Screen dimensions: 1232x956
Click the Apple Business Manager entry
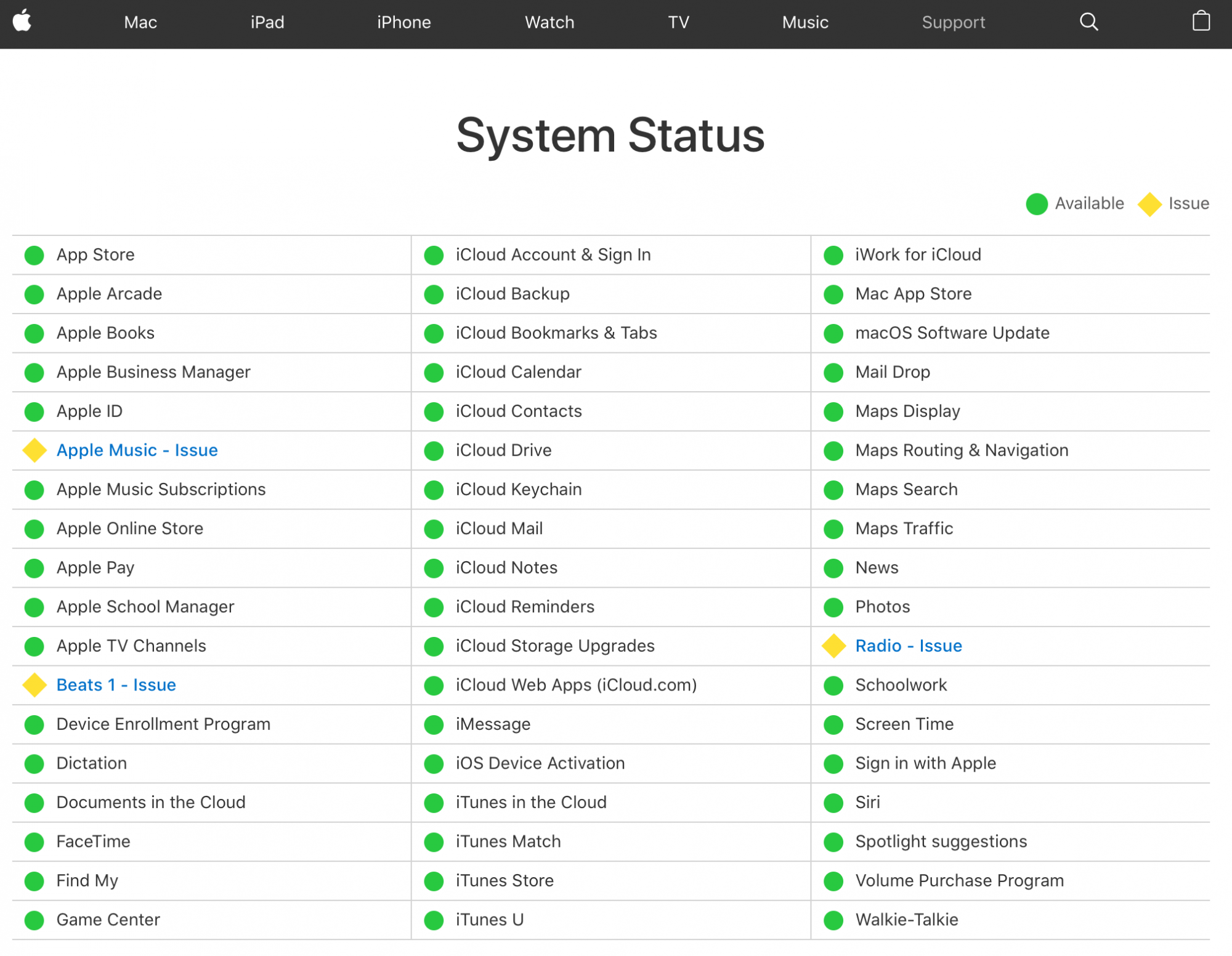point(153,372)
